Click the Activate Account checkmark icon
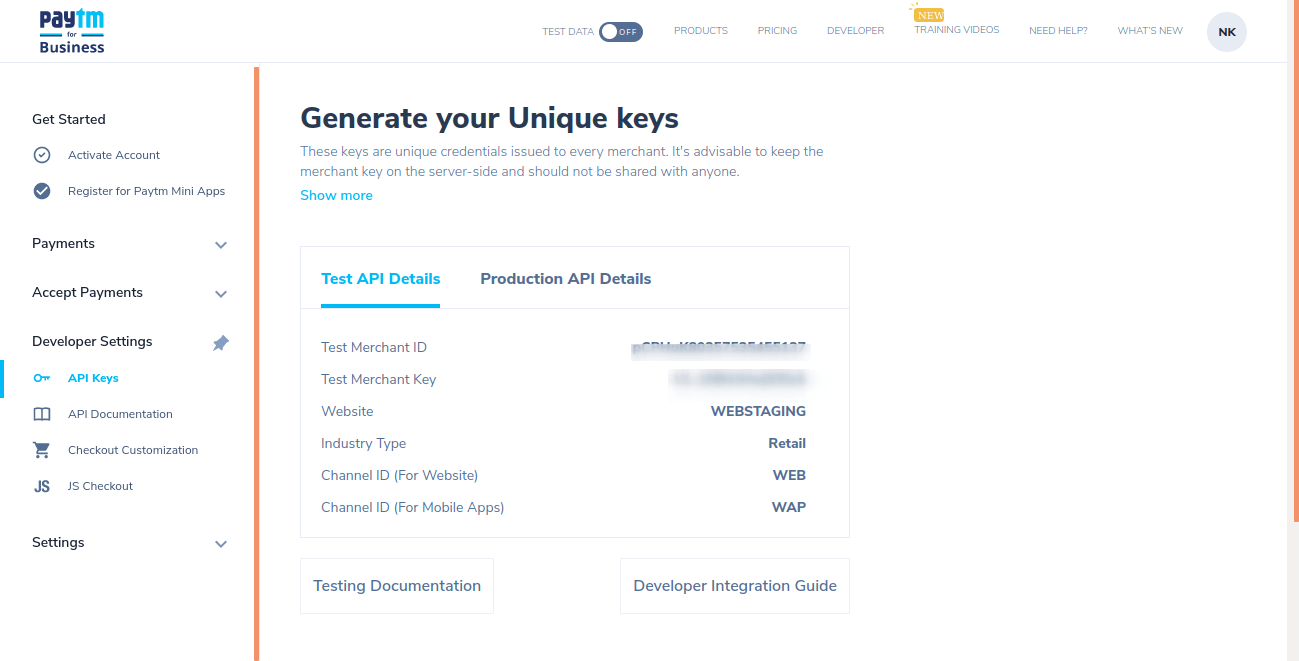1299x661 pixels. click(x=42, y=155)
